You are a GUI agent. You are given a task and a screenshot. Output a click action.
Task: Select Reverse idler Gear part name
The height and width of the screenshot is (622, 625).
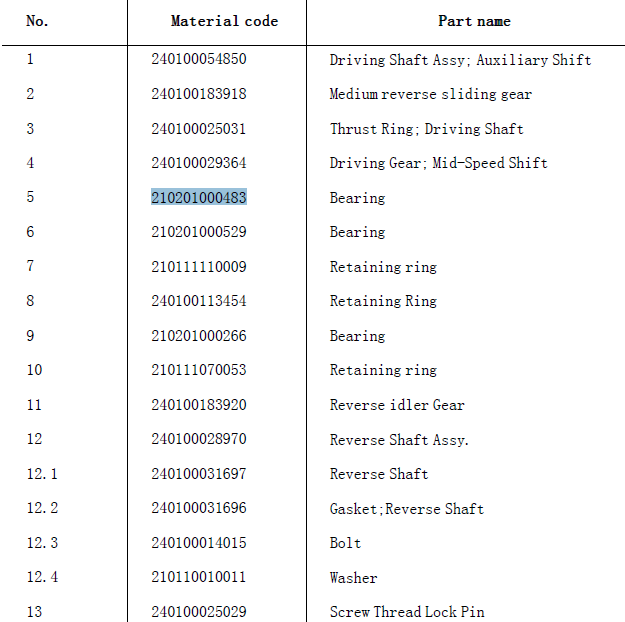coord(397,405)
